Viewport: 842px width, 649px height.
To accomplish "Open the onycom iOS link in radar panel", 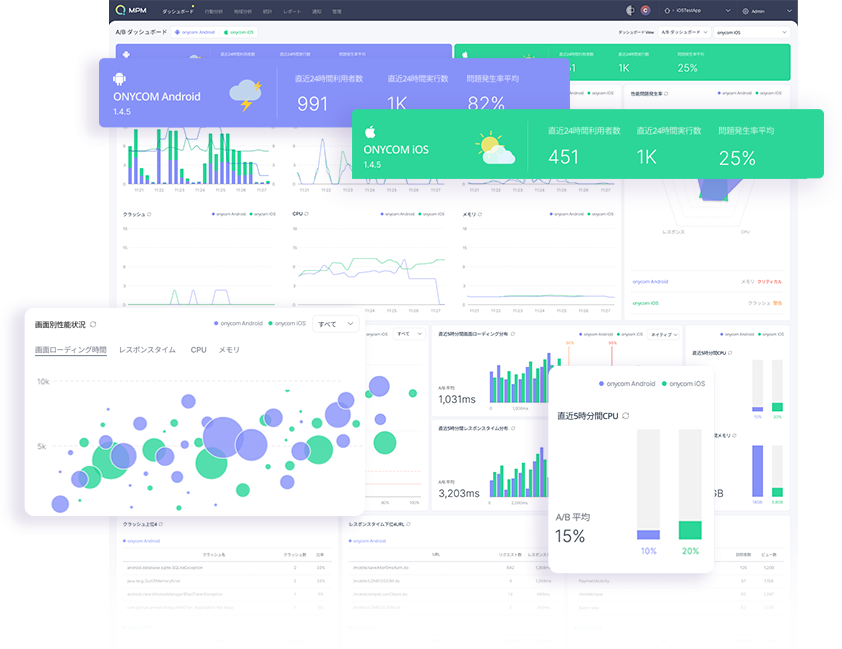I will pos(645,303).
